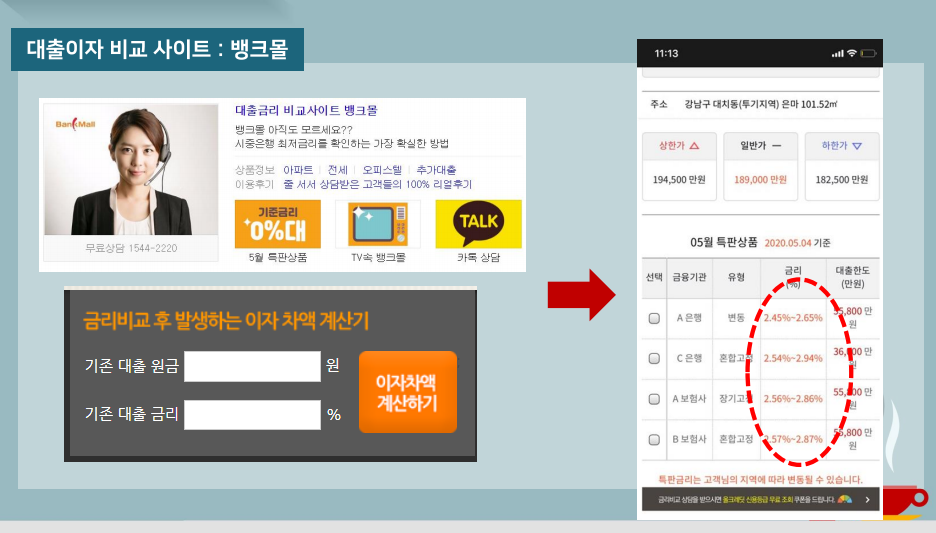Click the 182,500 만원 price value

click(x=842, y=180)
